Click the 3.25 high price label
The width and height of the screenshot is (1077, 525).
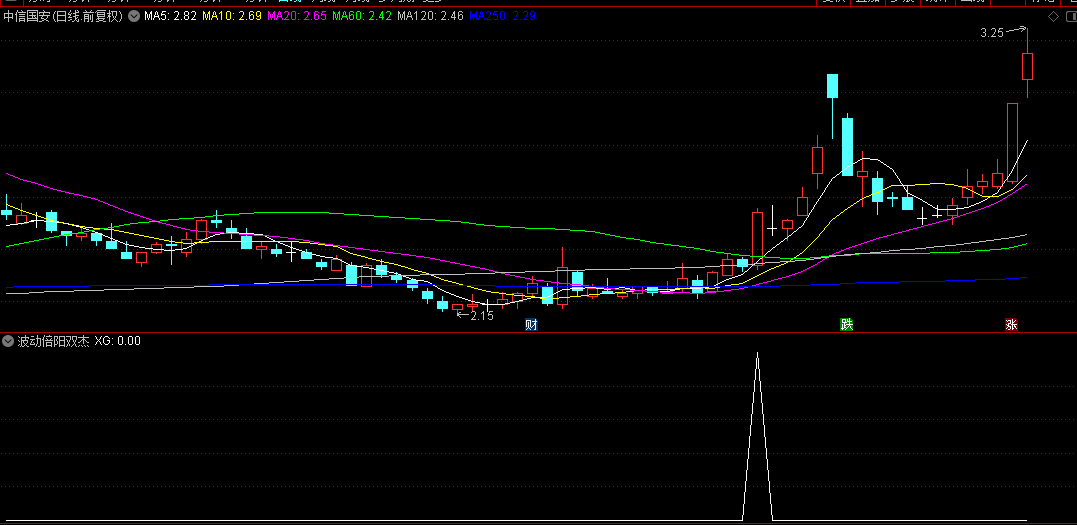coord(992,32)
